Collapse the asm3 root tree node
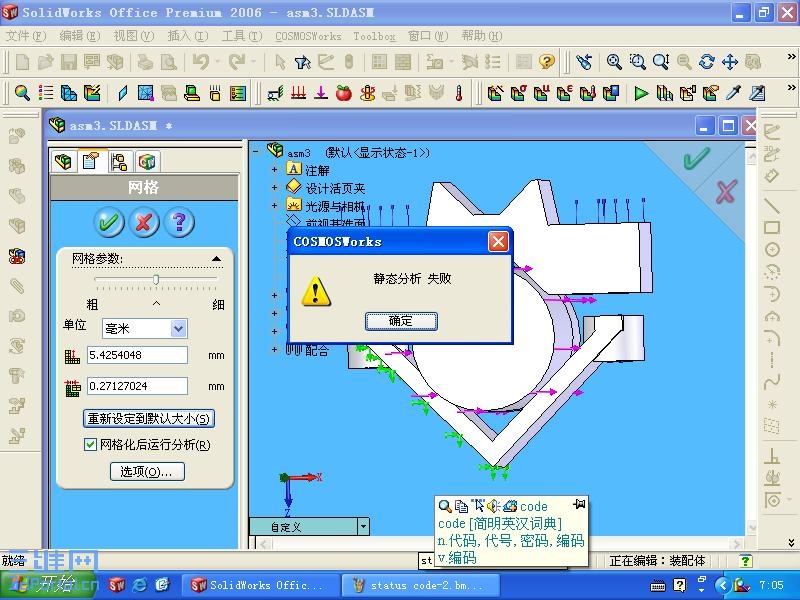This screenshot has height=600, width=800. coord(256,151)
